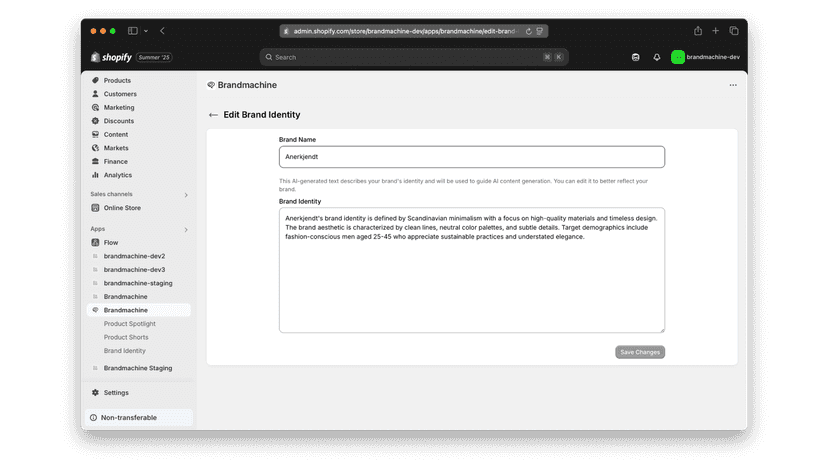Image resolution: width=828 pixels, height=466 pixels.
Task: Expand the Sales channels section chevron
Action: click(186, 195)
